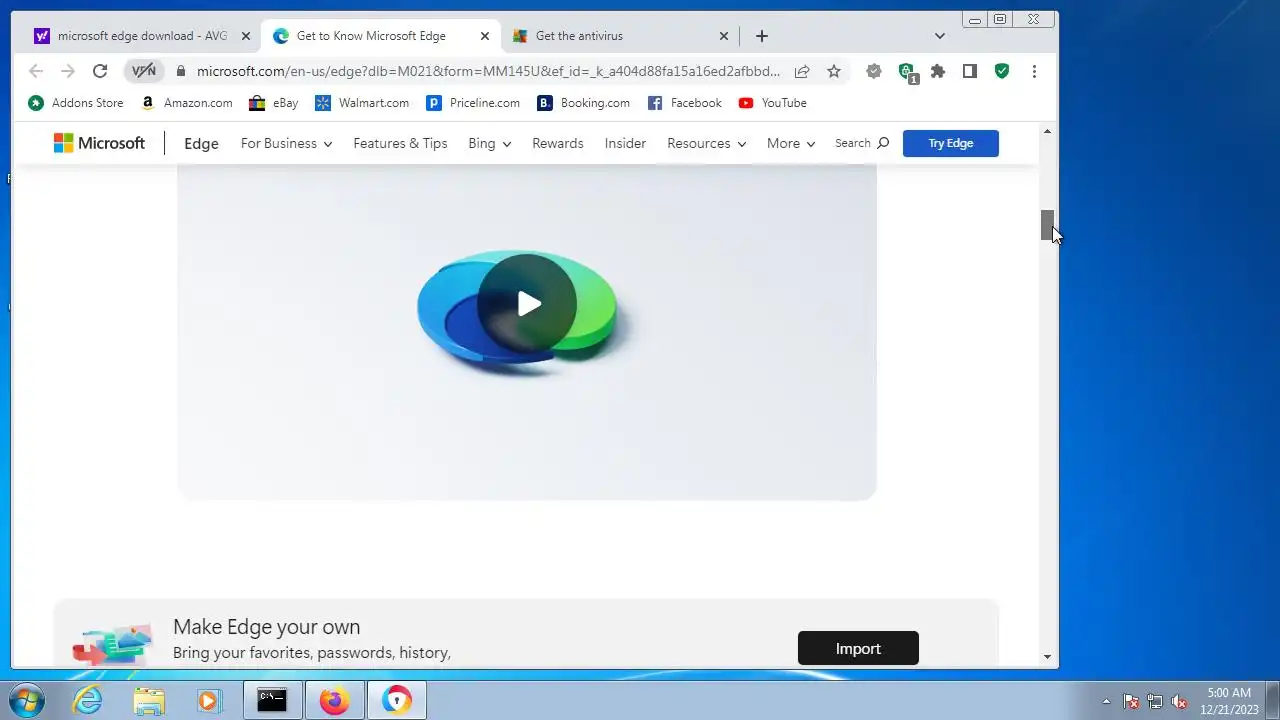Show hidden tray icons arrow
Screen dimensions: 1280x720
1106,701
